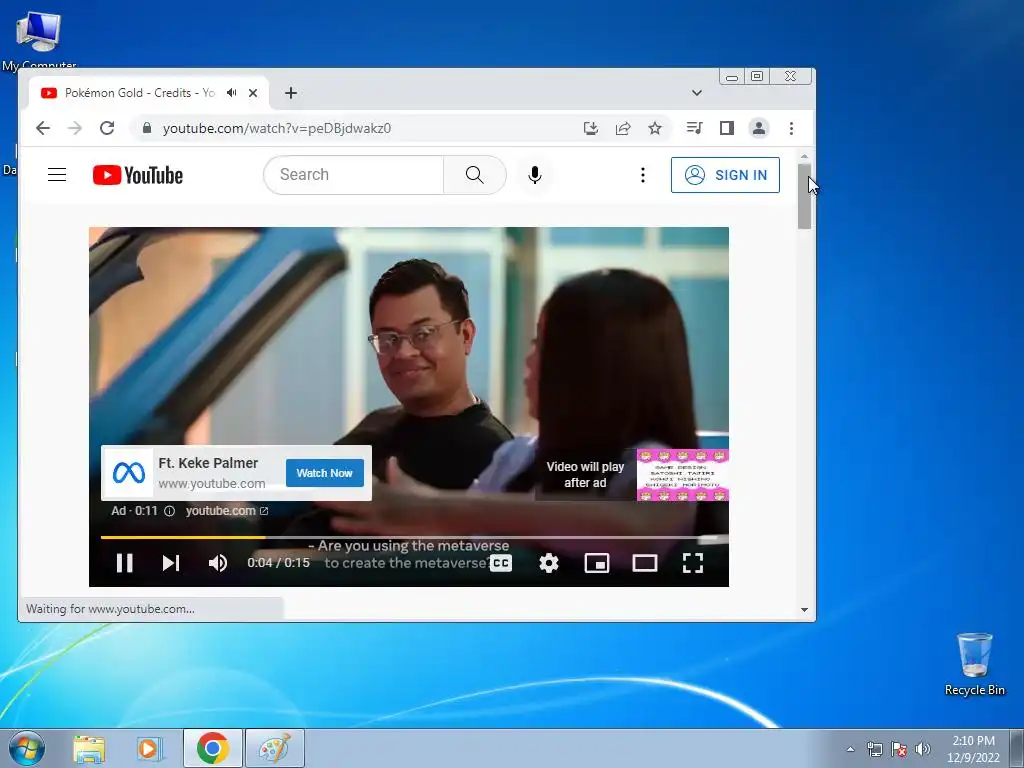Open tab search dropdown chevron
1024x768 pixels.
click(697, 93)
